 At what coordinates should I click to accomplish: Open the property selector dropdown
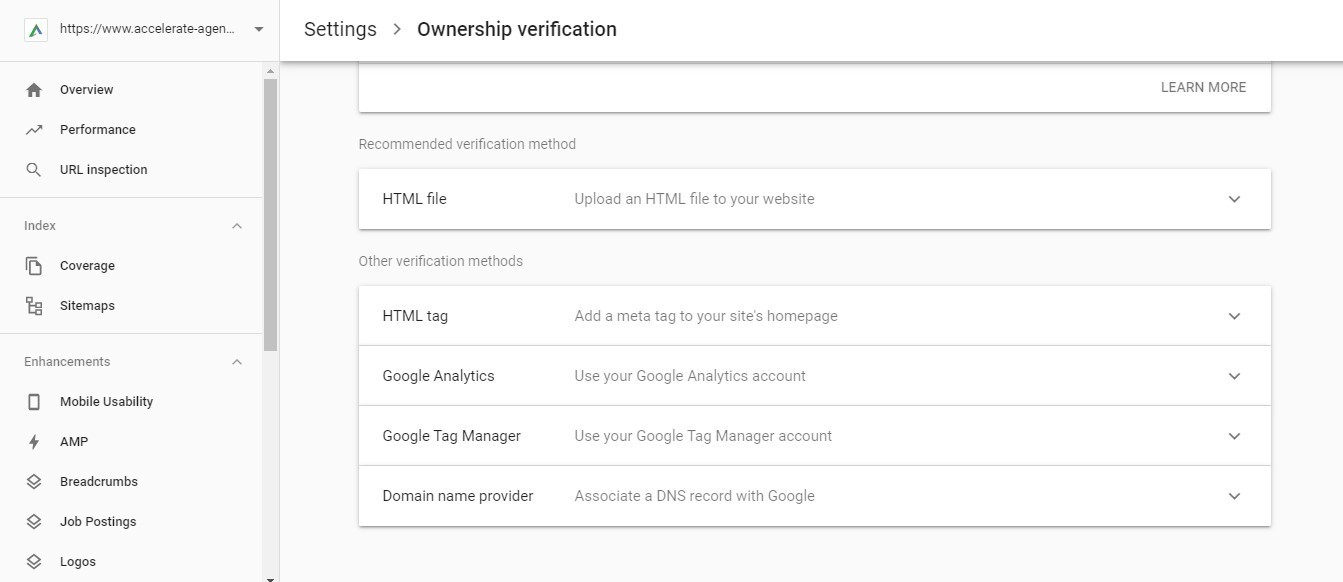[259, 30]
